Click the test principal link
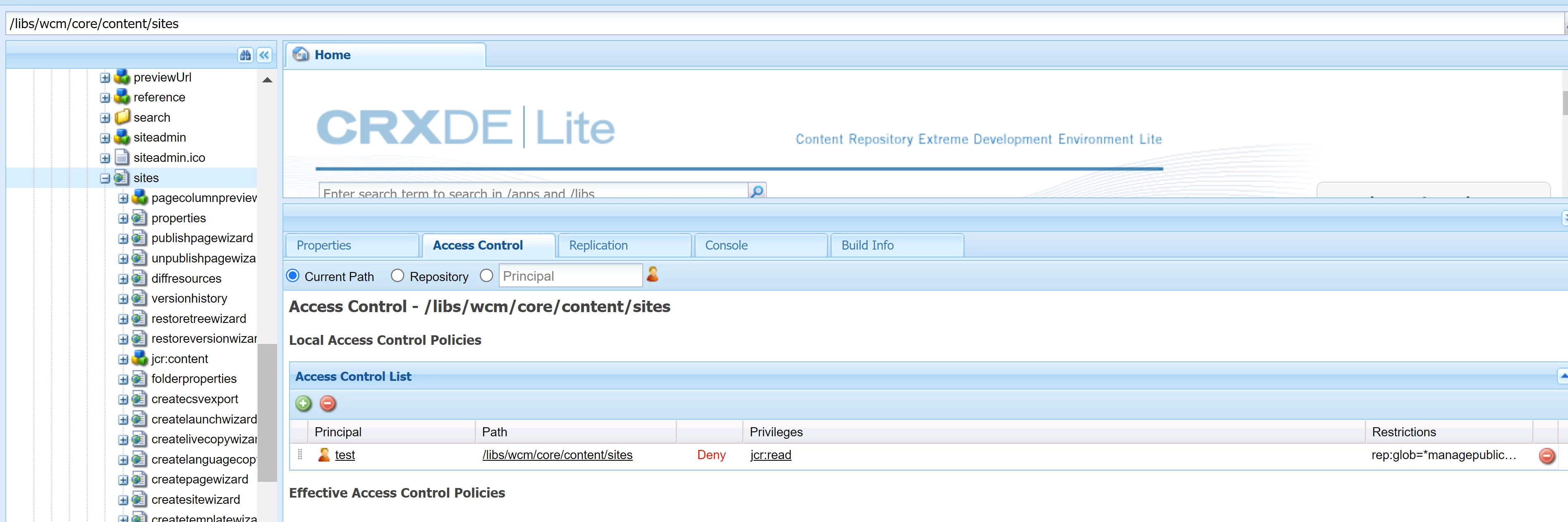The height and width of the screenshot is (522, 1568). point(345,455)
